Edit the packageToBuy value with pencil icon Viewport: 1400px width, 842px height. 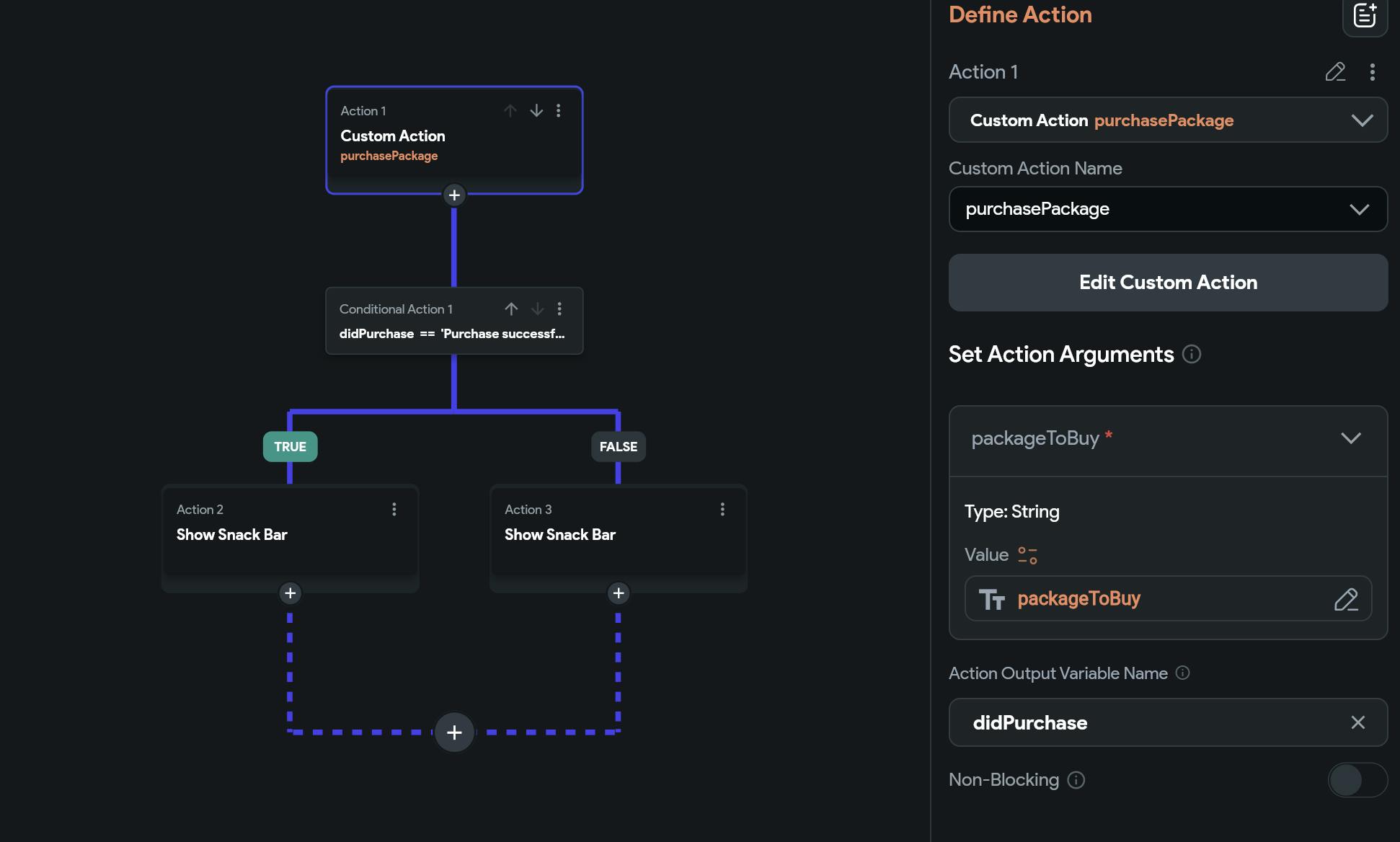(1345, 599)
